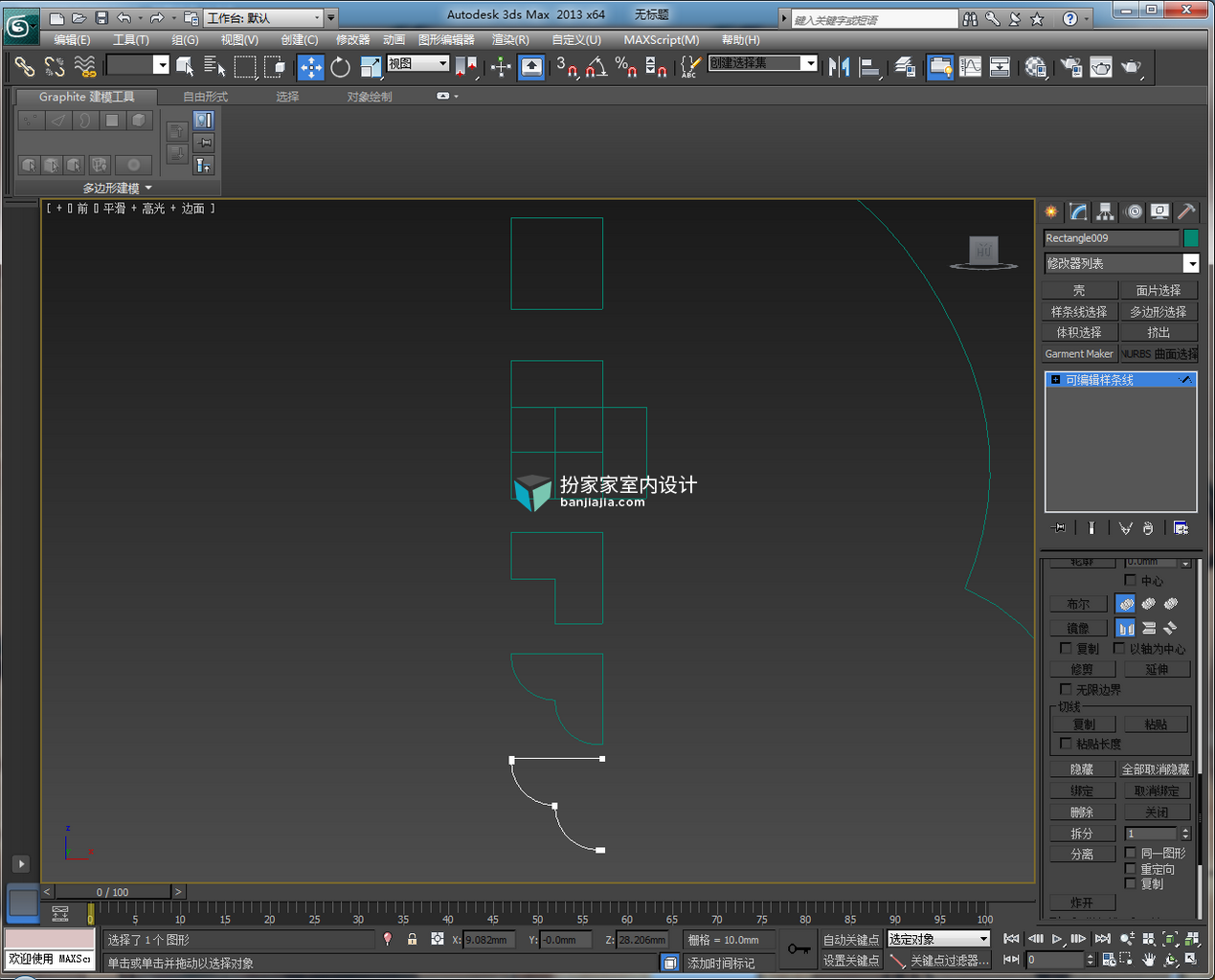Activate the Select and Rotate tool
The image size is (1215, 980).
(340, 66)
